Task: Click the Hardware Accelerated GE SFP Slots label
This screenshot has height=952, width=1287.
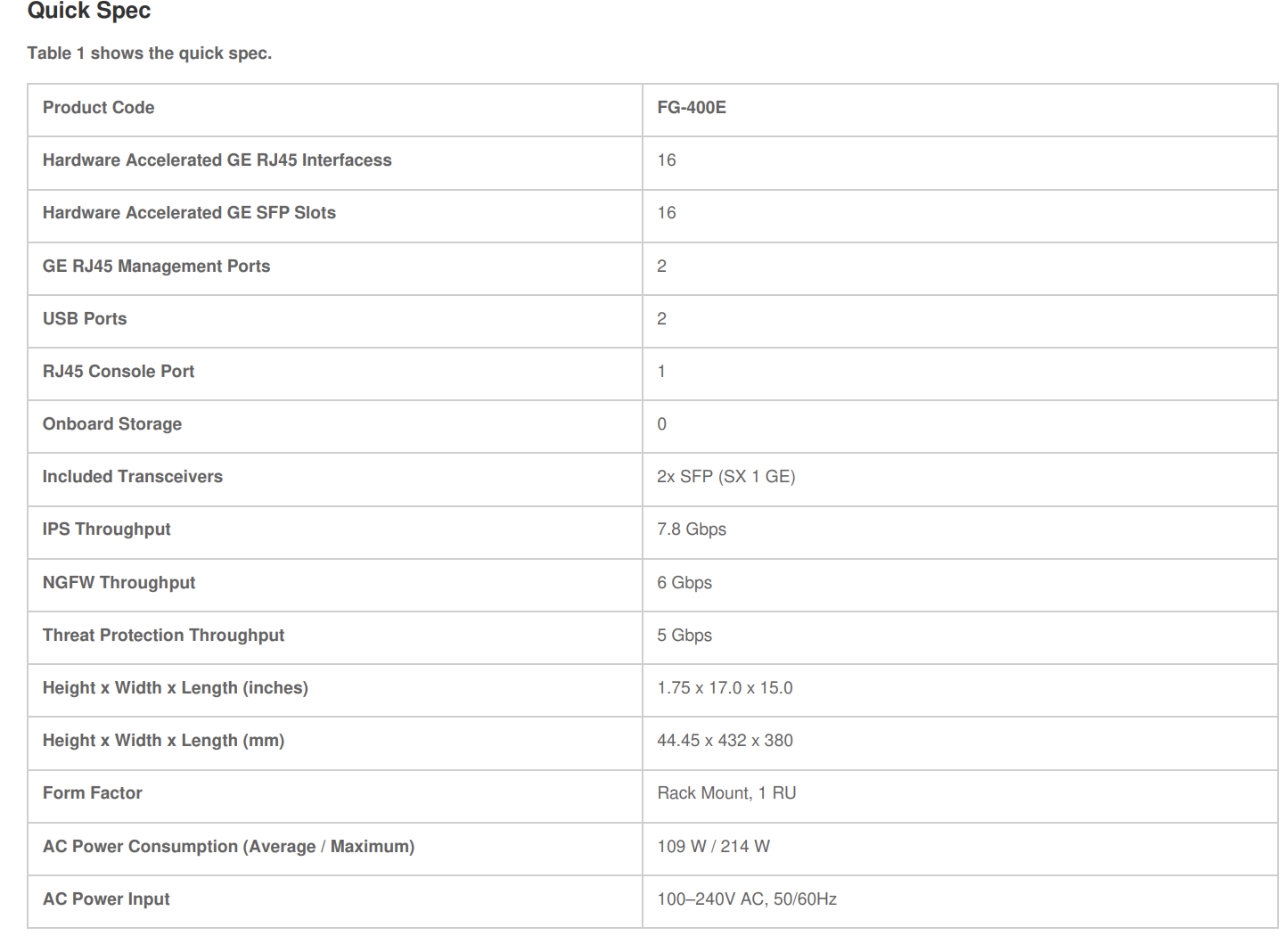Action: pyautogui.click(x=189, y=213)
